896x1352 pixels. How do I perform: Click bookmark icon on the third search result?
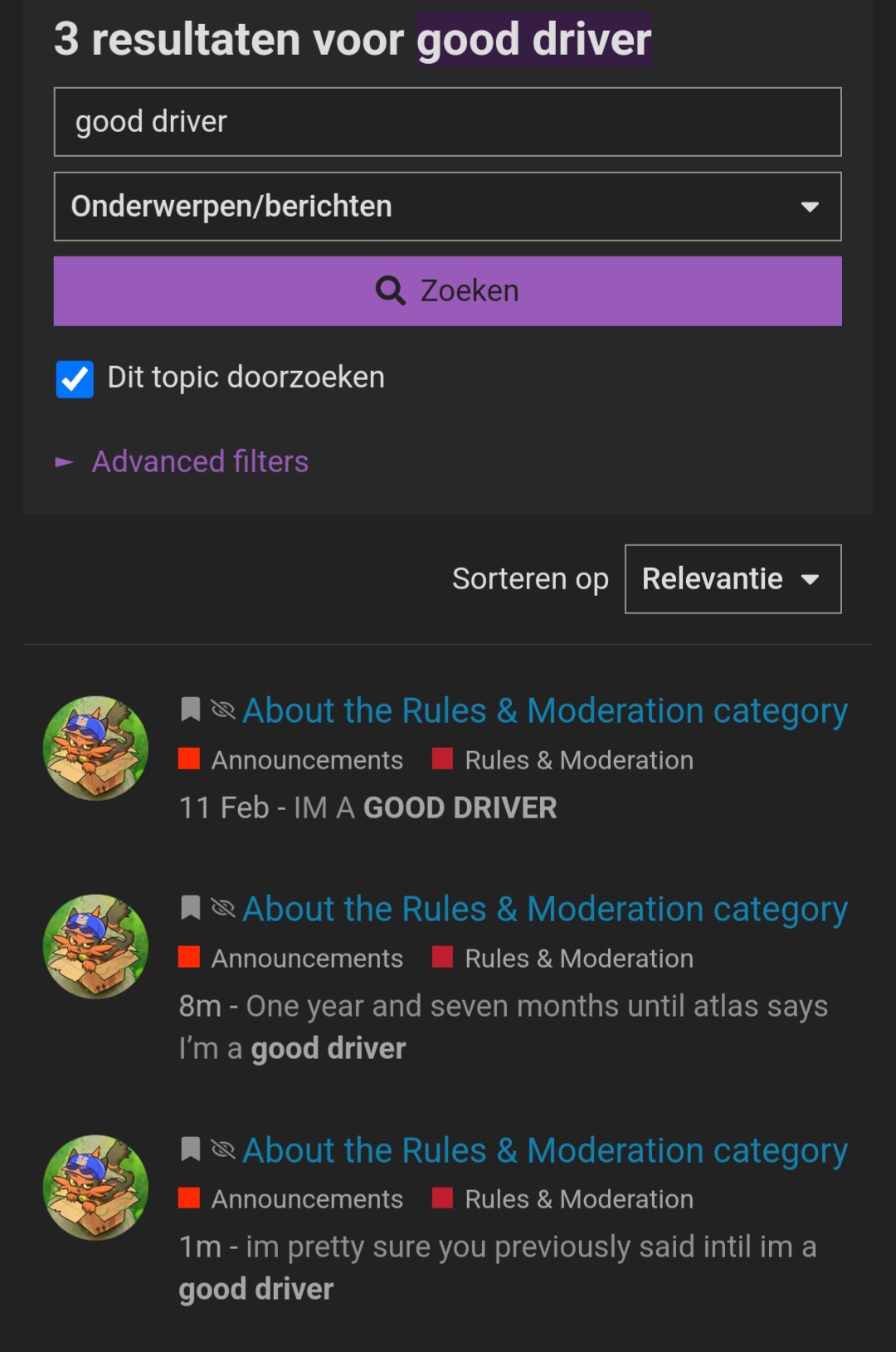[191, 1149]
